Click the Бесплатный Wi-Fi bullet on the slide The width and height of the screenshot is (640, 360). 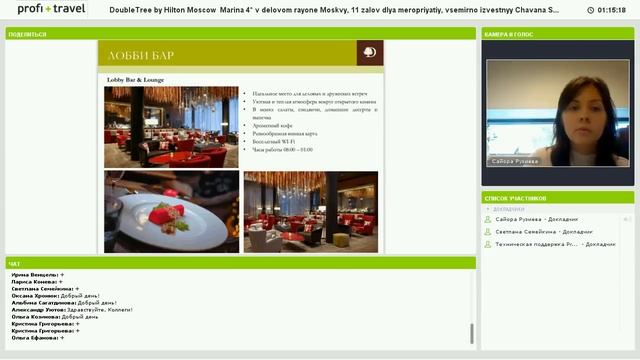click(x=273, y=142)
